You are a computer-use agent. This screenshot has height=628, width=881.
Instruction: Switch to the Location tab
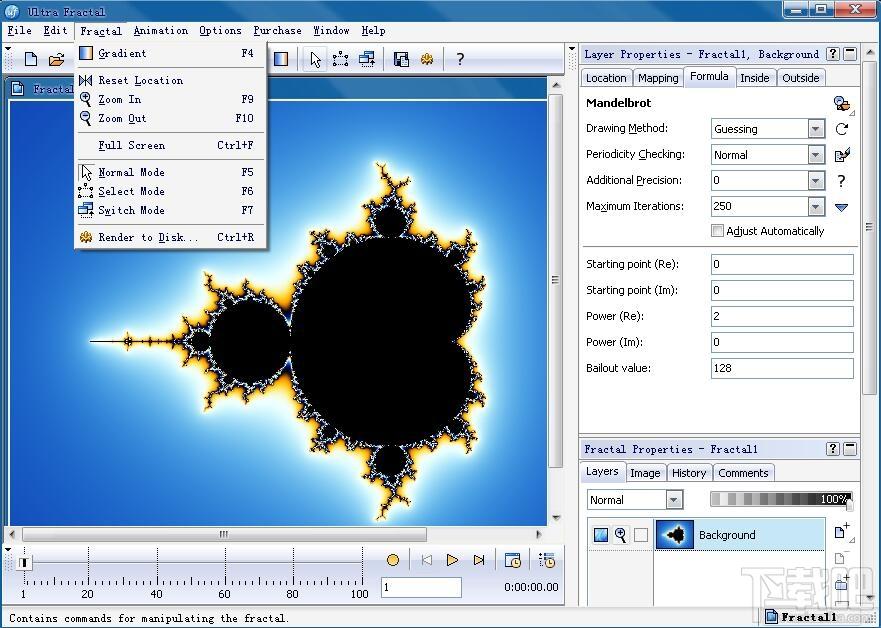[606, 78]
